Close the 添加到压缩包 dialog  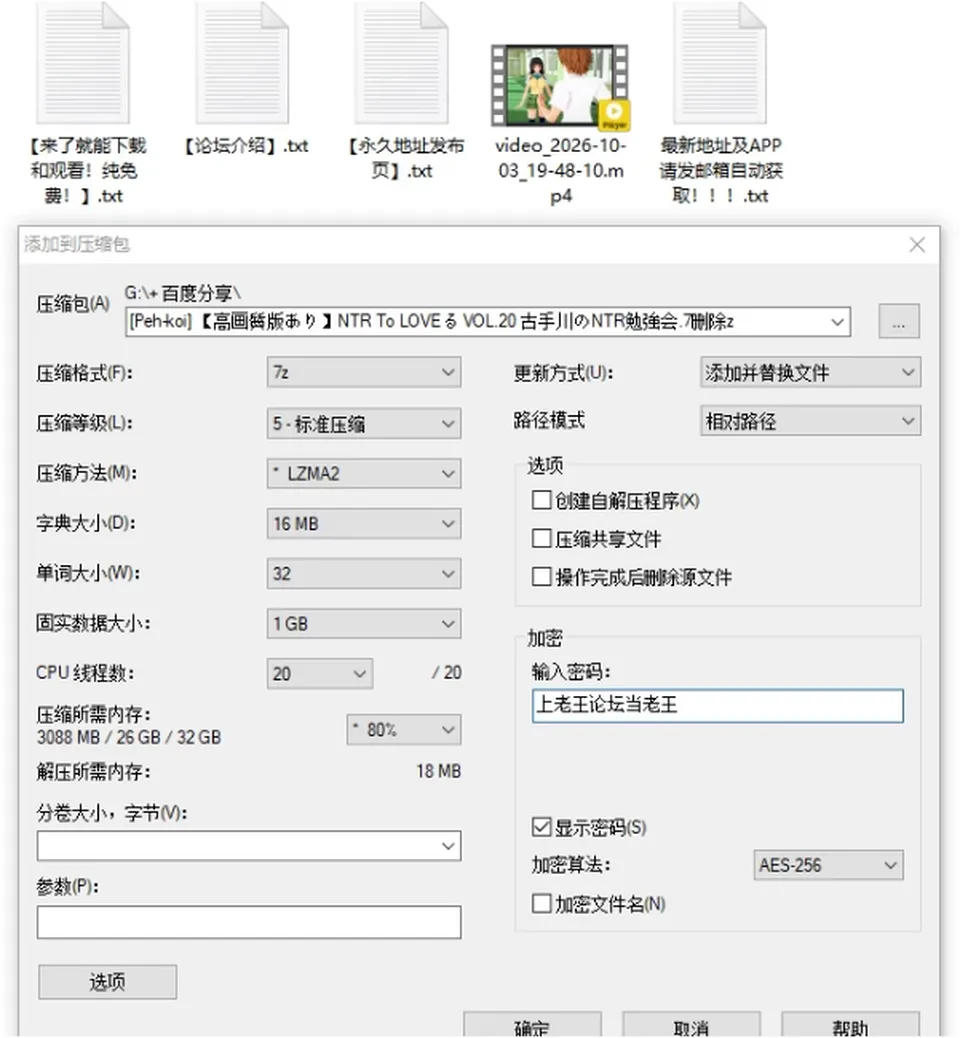click(917, 245)
